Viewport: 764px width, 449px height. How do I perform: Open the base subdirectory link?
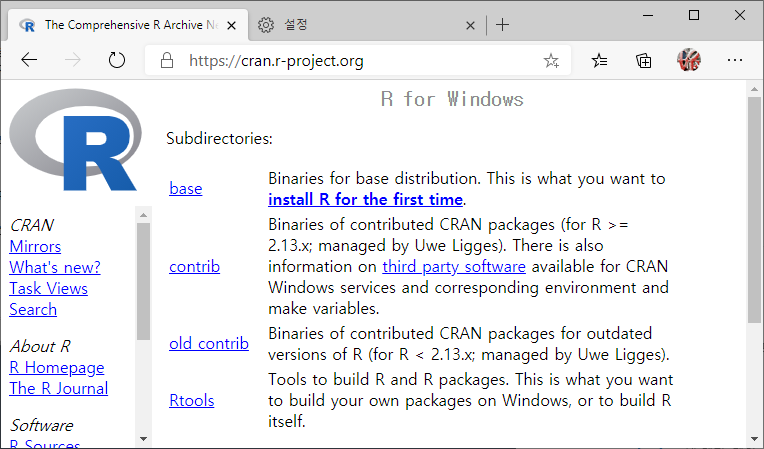[186, 188]
